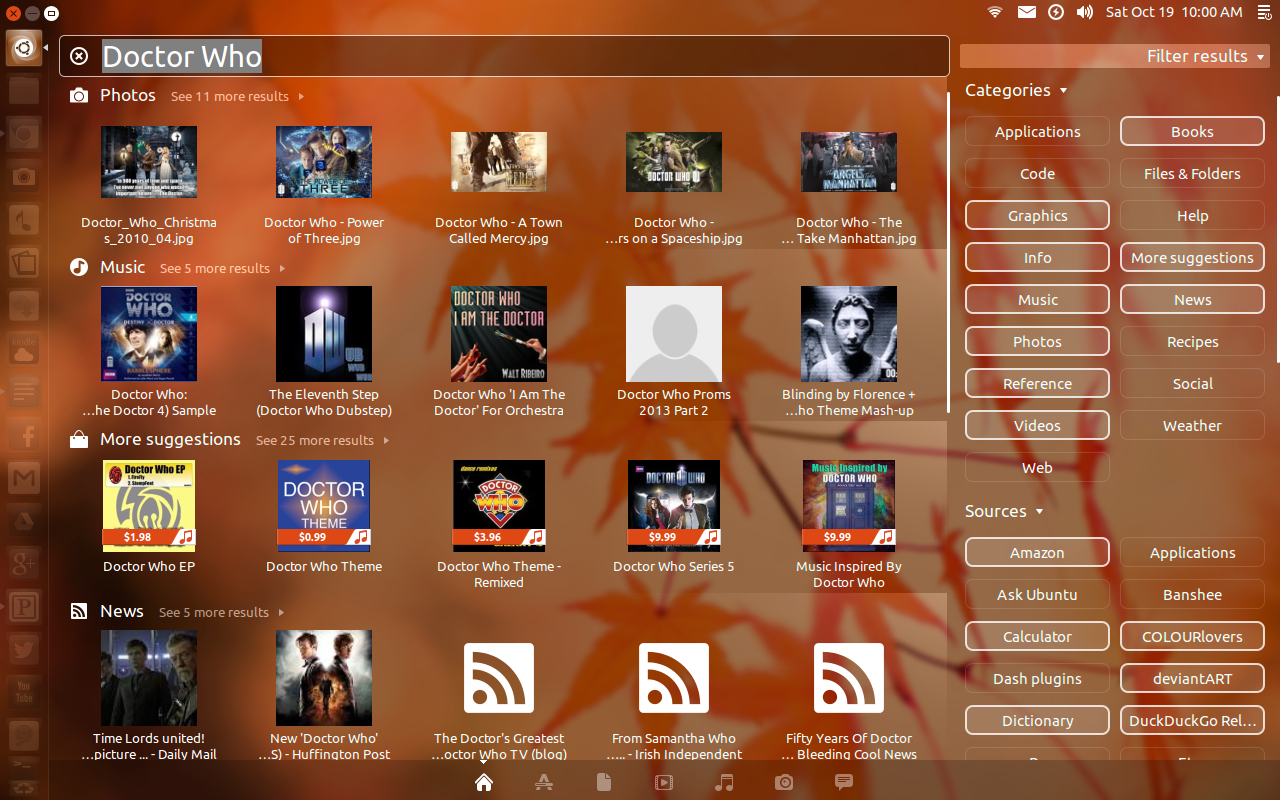The height and width of the screenshot is (800, 1280).
Task: Play Doctor Who Proms 2013 Part 2
Action: tap(674, 351)
